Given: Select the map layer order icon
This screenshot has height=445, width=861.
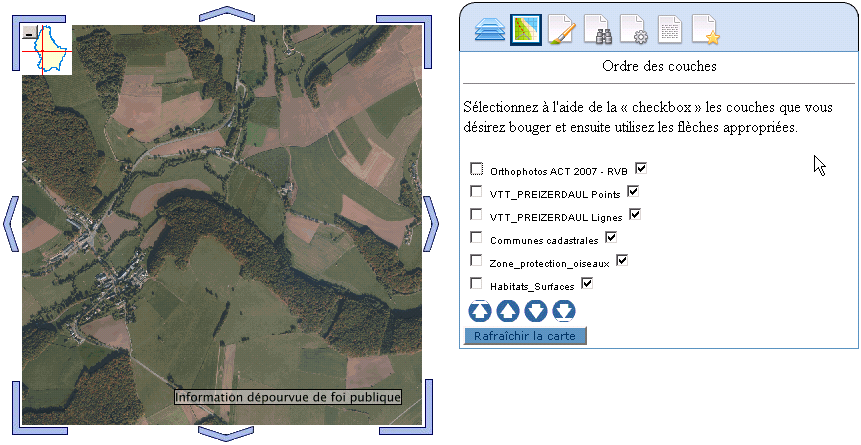Looking at the screenshot, I should pos(525,30).
